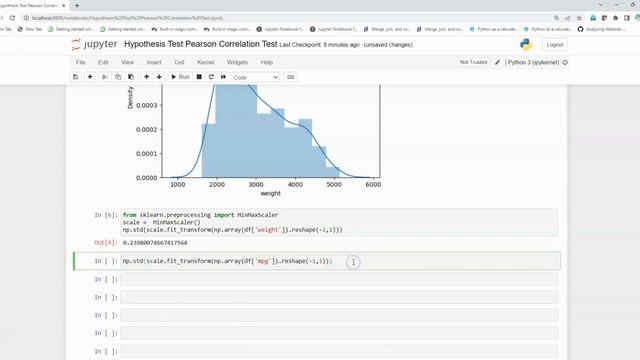The image size is (640, 360).
Task: Click the pencil edit mode indicator
Action: [497, 62]
